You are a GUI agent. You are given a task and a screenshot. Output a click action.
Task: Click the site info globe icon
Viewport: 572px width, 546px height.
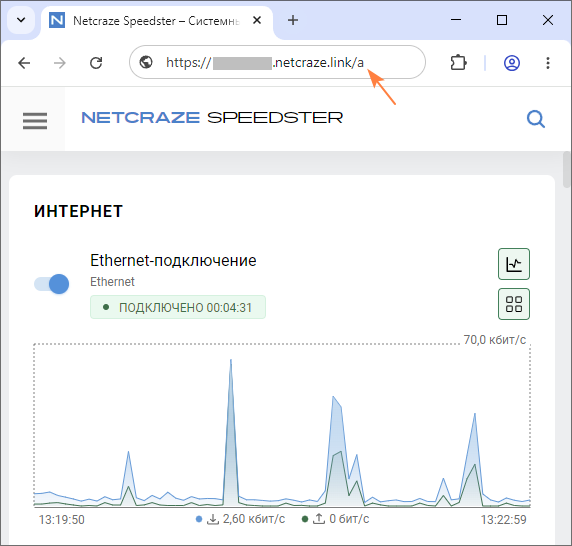click(x=146, y=62)
